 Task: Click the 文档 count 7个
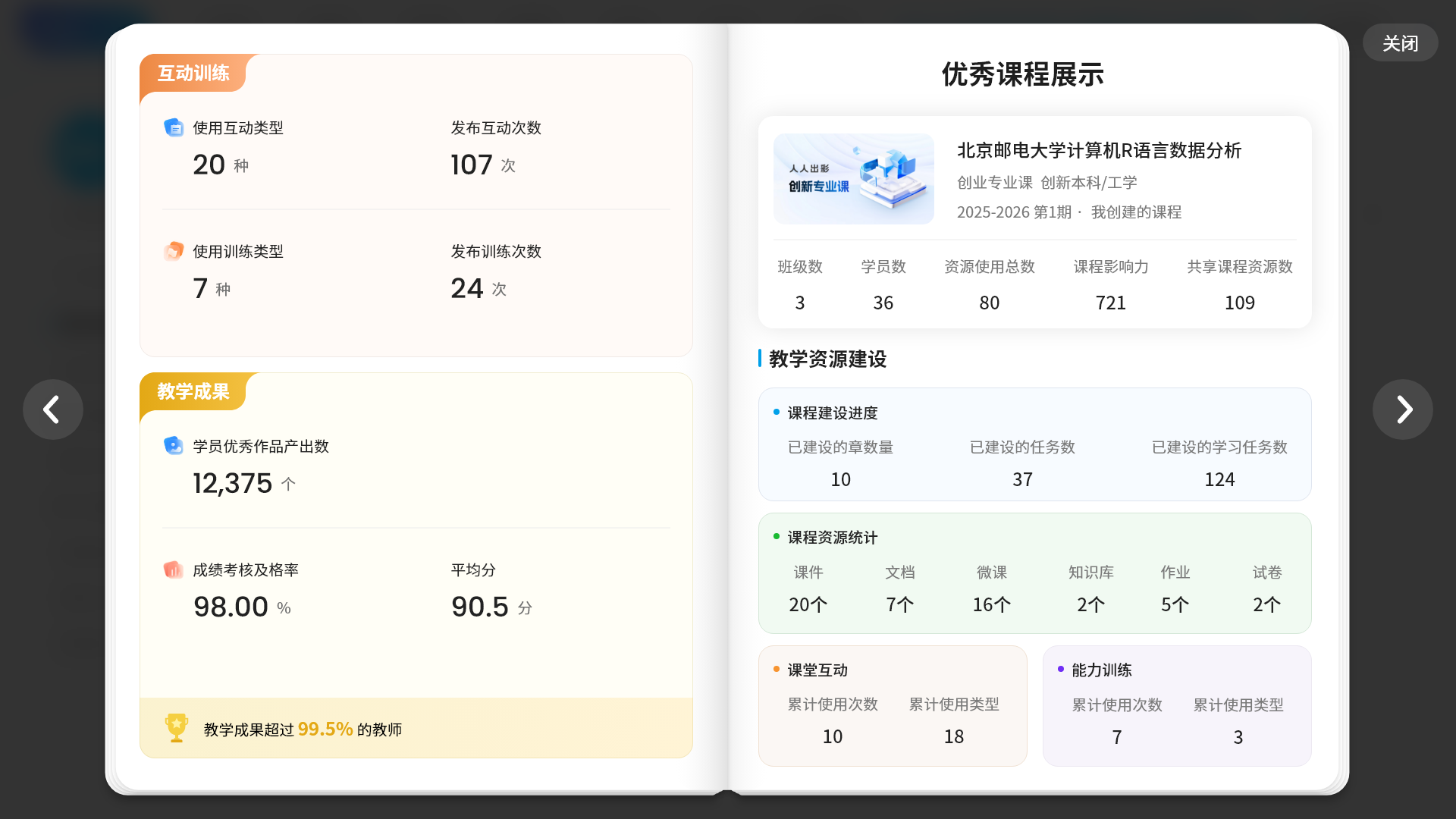point(900,604)
